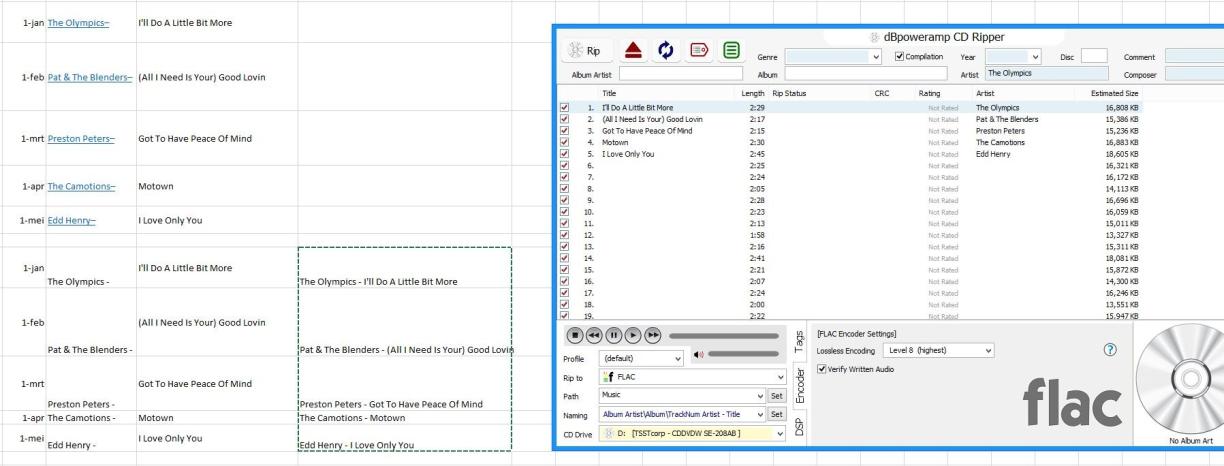Switch to the Tags tab
Screen dimensions: 1224x466
point(801,342)
